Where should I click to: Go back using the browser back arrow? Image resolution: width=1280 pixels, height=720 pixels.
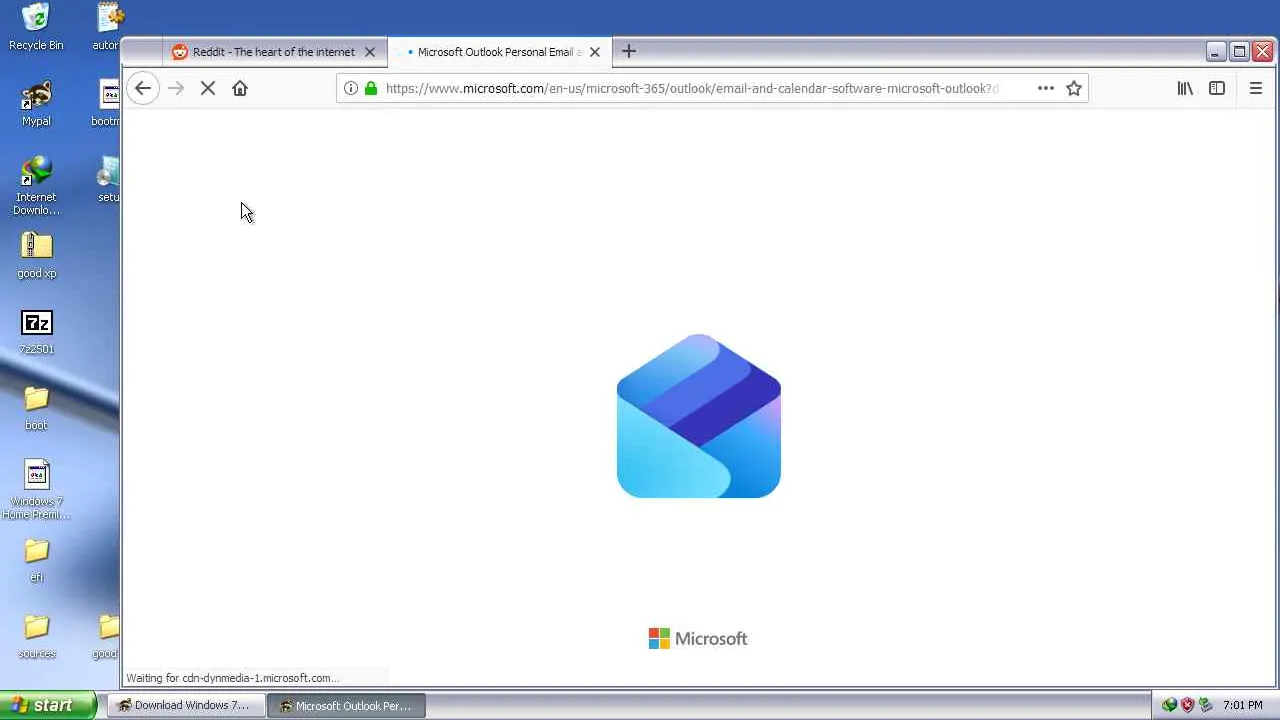coord(143,88)
